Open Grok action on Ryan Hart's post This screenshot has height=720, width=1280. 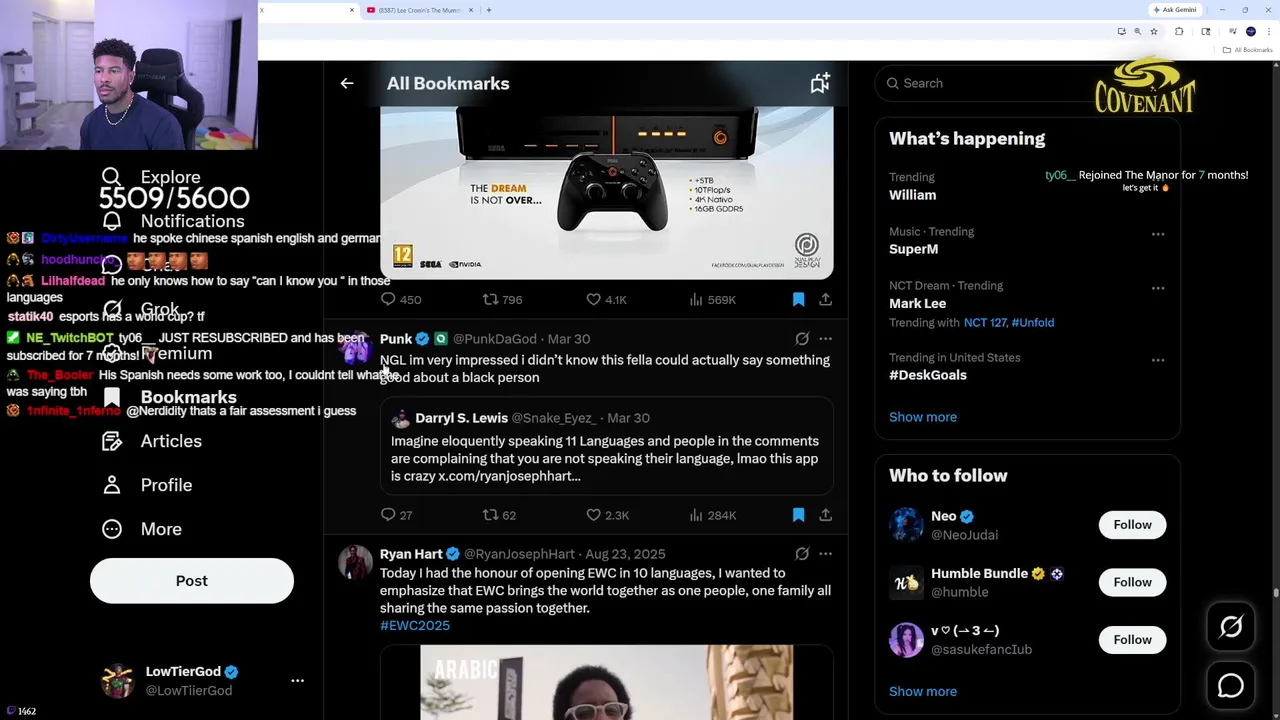pos(802,554)
